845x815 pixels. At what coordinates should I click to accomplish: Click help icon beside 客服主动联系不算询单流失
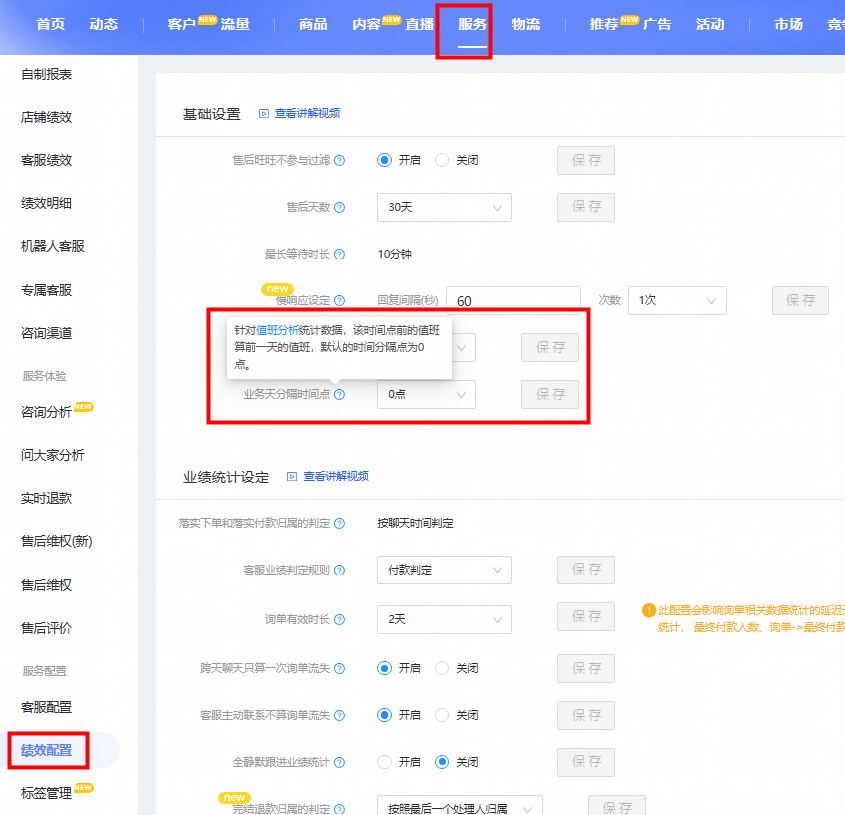(x=339, y=716)
